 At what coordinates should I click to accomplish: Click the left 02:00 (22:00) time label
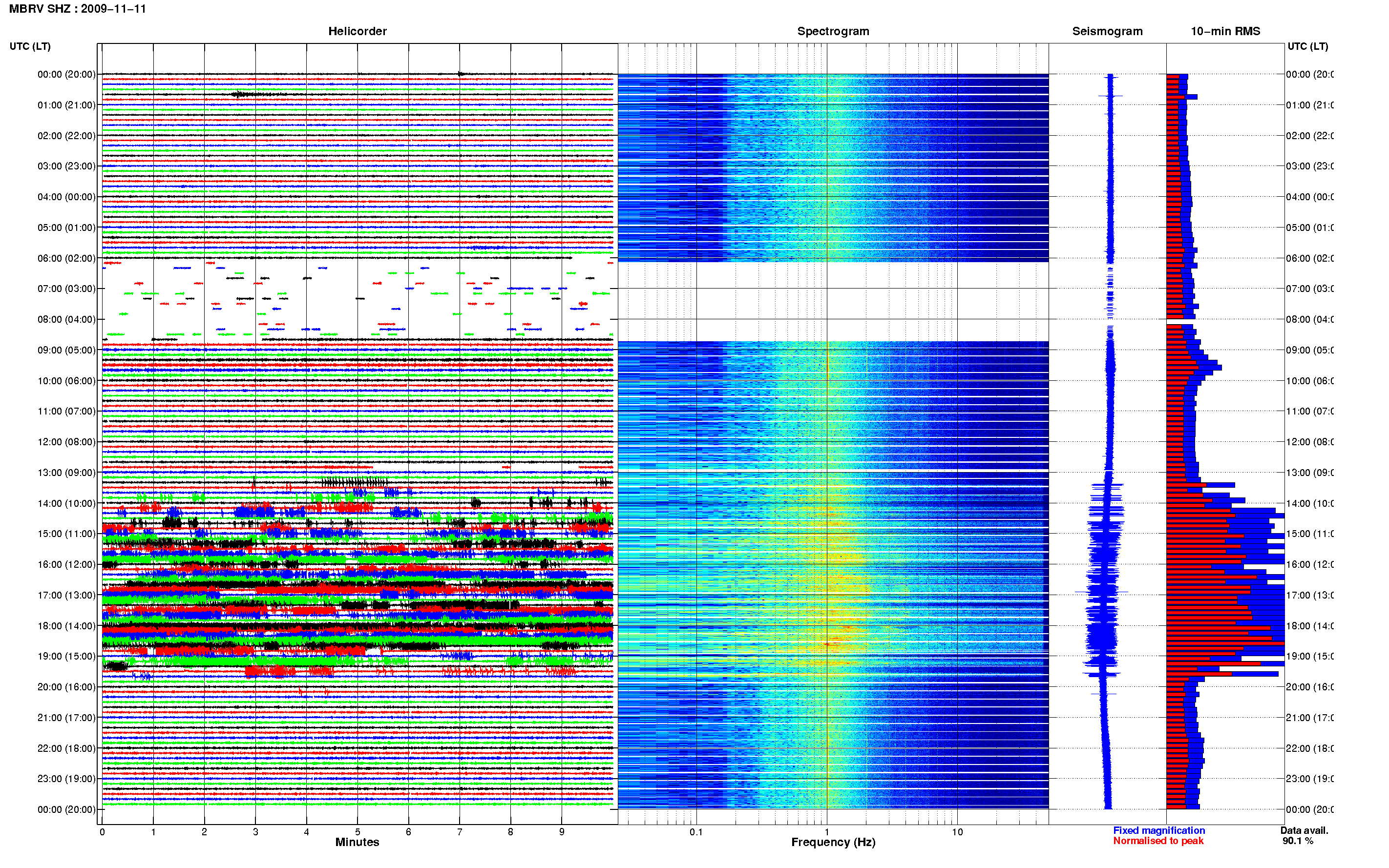[x=66, y=136]
